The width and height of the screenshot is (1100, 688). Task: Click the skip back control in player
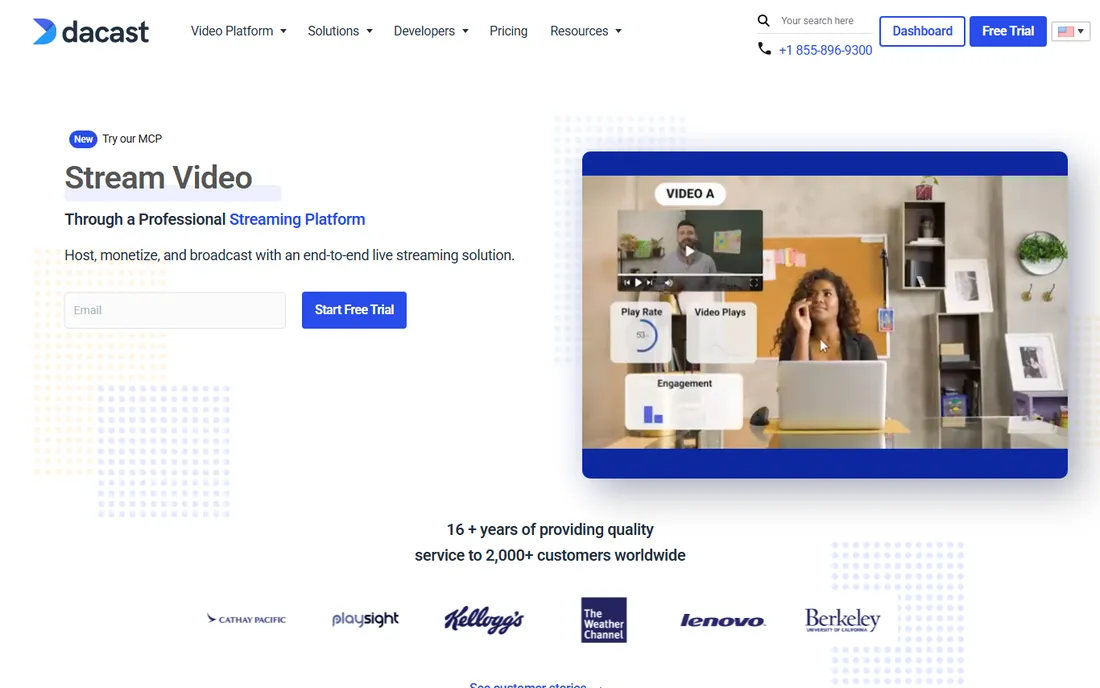coord(627,283)
